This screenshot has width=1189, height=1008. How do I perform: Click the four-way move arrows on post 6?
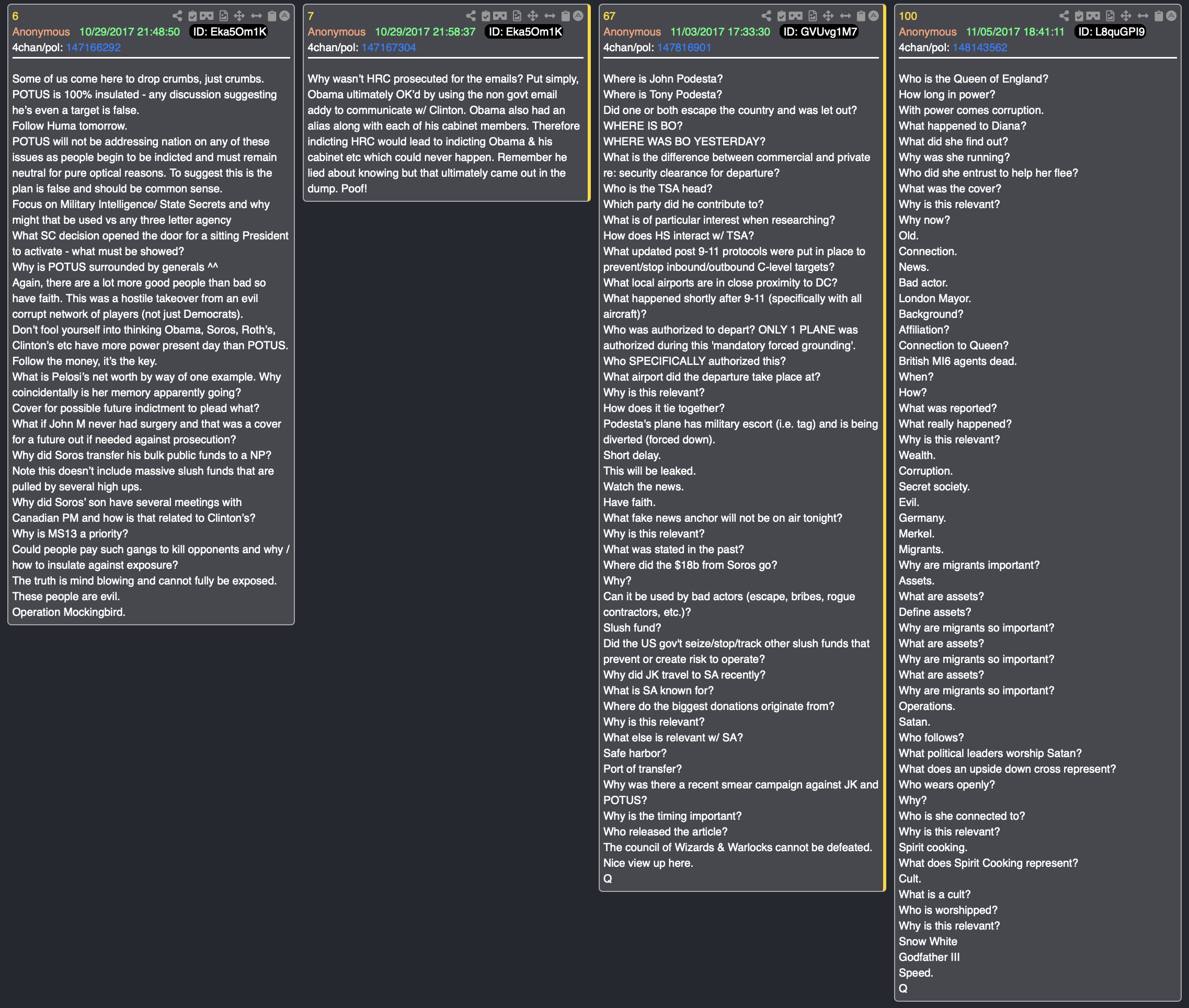(239, 16)
